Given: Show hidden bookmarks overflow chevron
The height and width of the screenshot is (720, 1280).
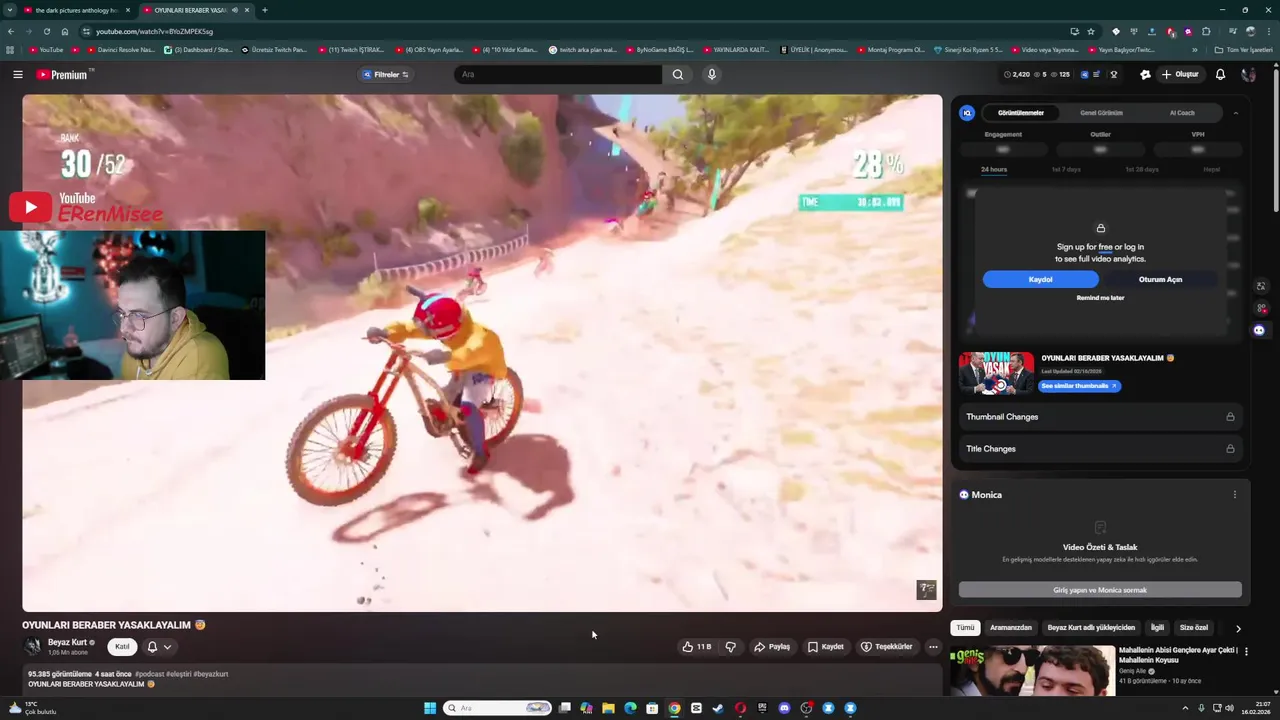Looking at the screenshot, I should (1194, 50).
